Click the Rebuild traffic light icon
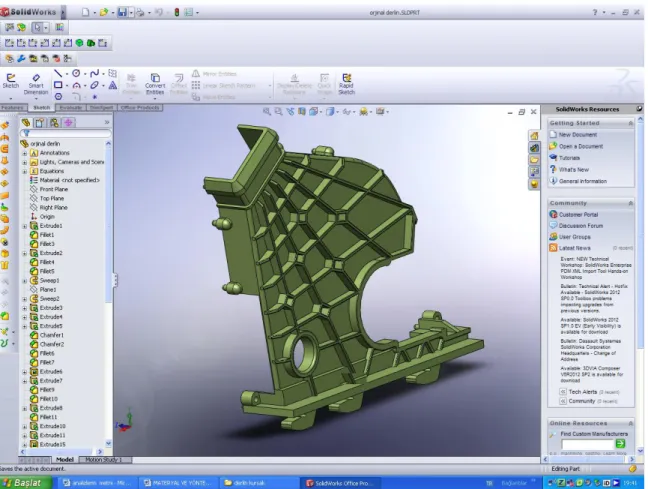 point(177,12)
